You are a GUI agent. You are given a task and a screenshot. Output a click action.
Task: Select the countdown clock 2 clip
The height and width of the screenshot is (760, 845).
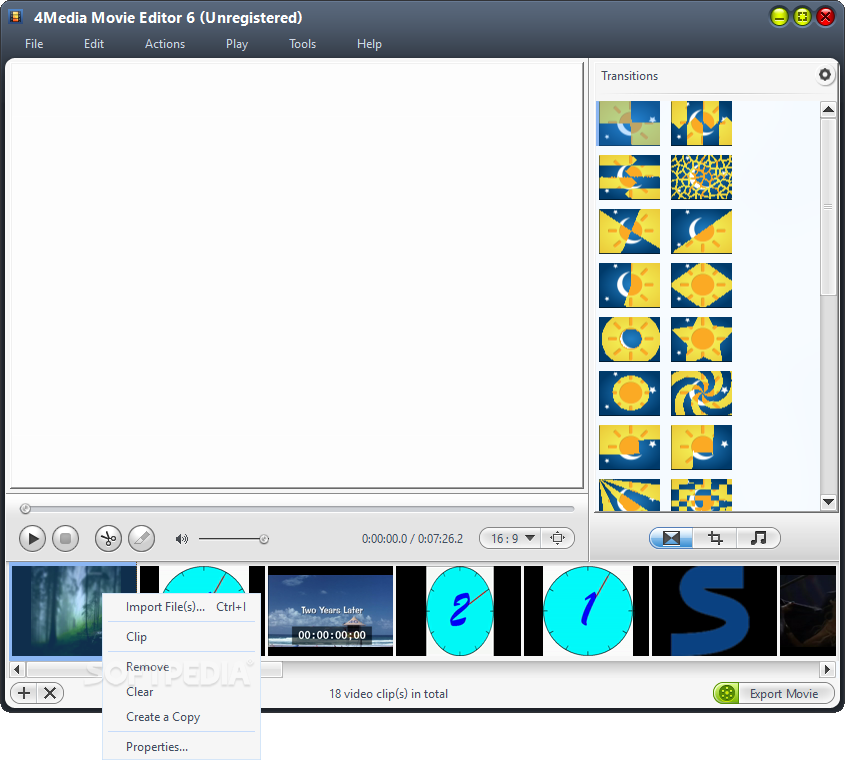pyautogui.click(x=459, y=611)
